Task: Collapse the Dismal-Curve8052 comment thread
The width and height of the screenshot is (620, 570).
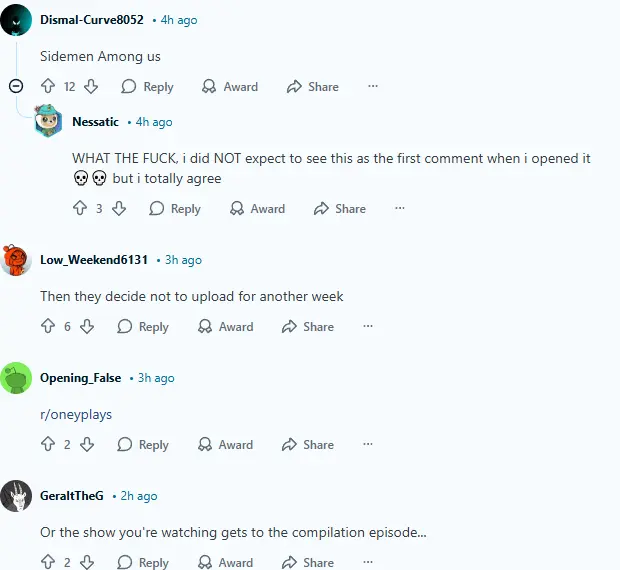Action: [16, 86]
